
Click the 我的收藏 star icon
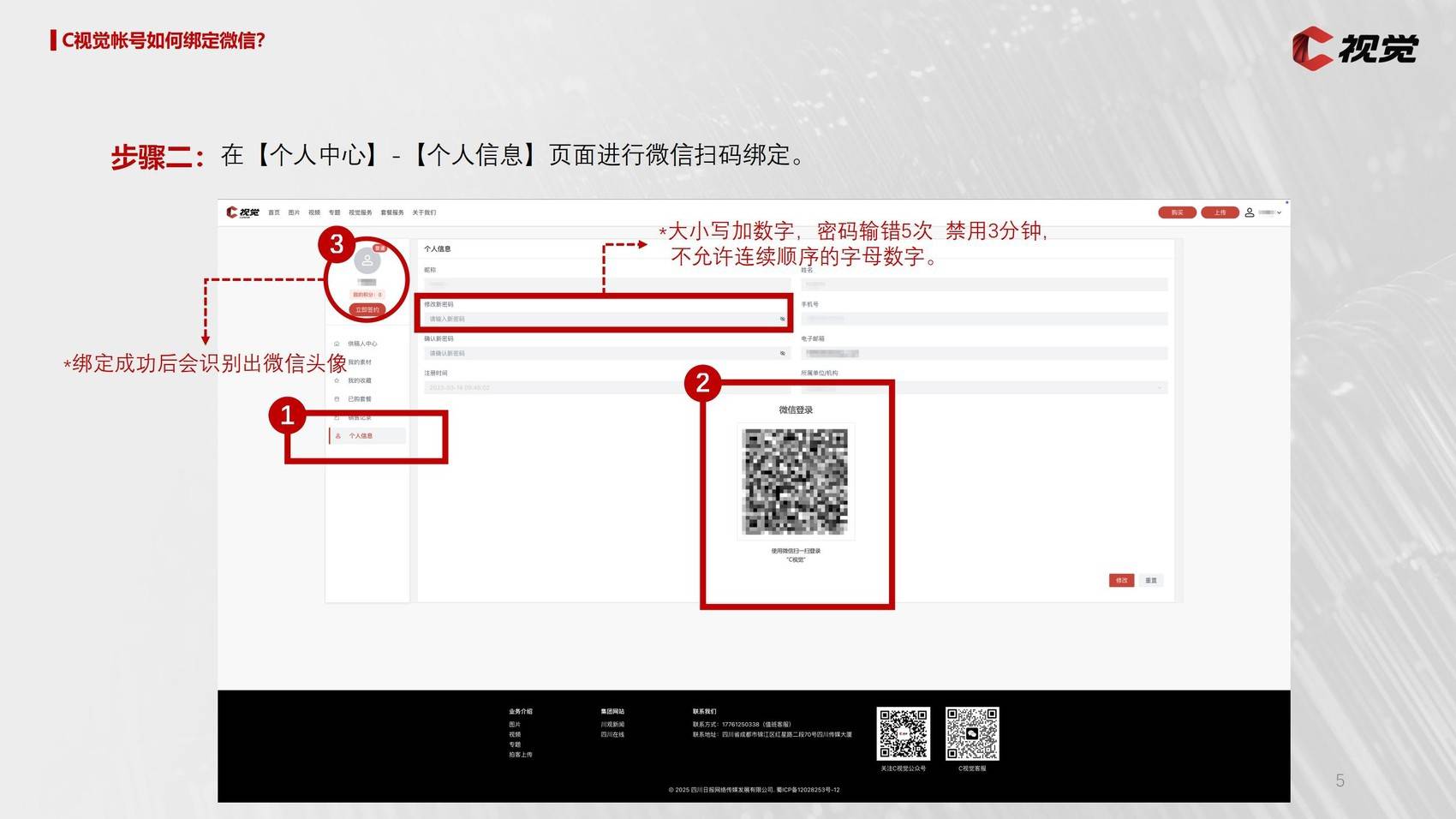(337, 380)
